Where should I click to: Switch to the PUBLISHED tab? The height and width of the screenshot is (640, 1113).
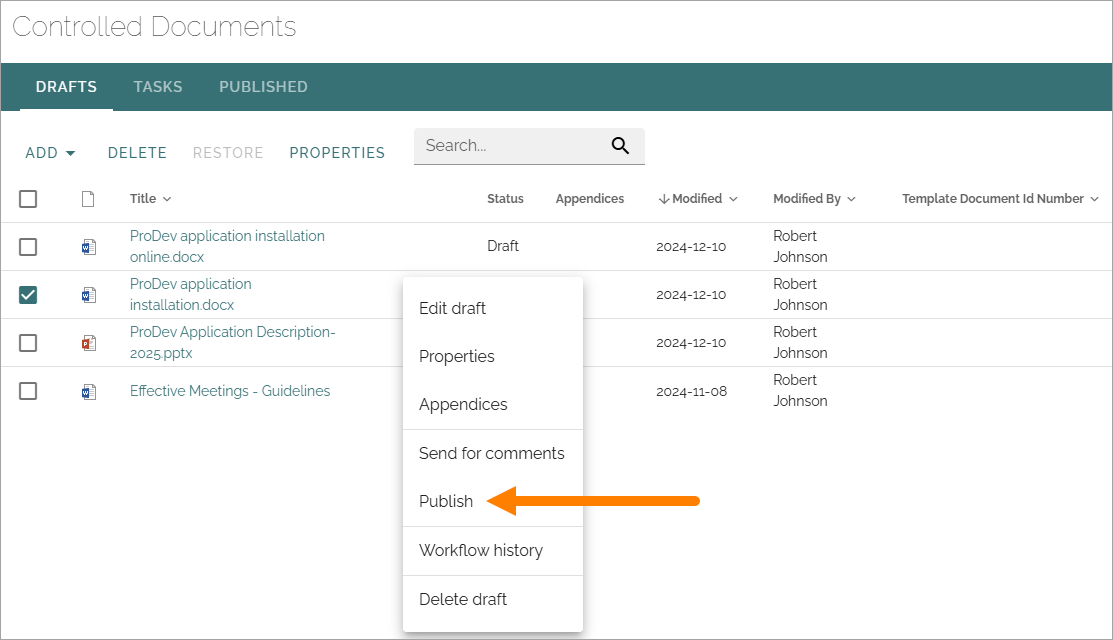click(263, 87)
